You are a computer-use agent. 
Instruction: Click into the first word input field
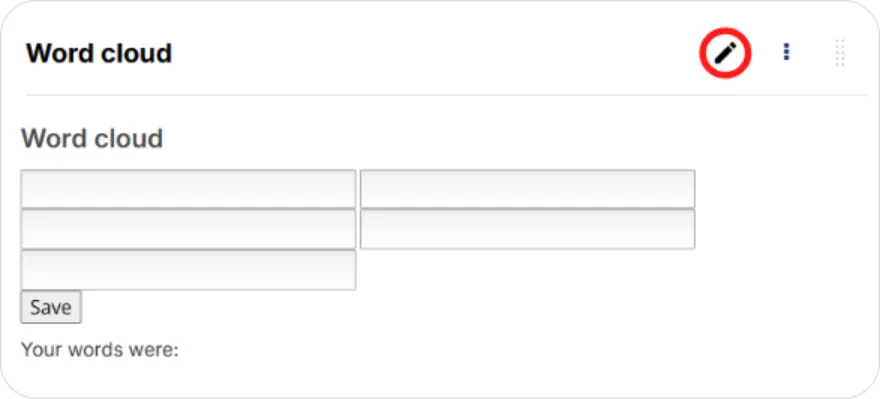tap(189, 189)
